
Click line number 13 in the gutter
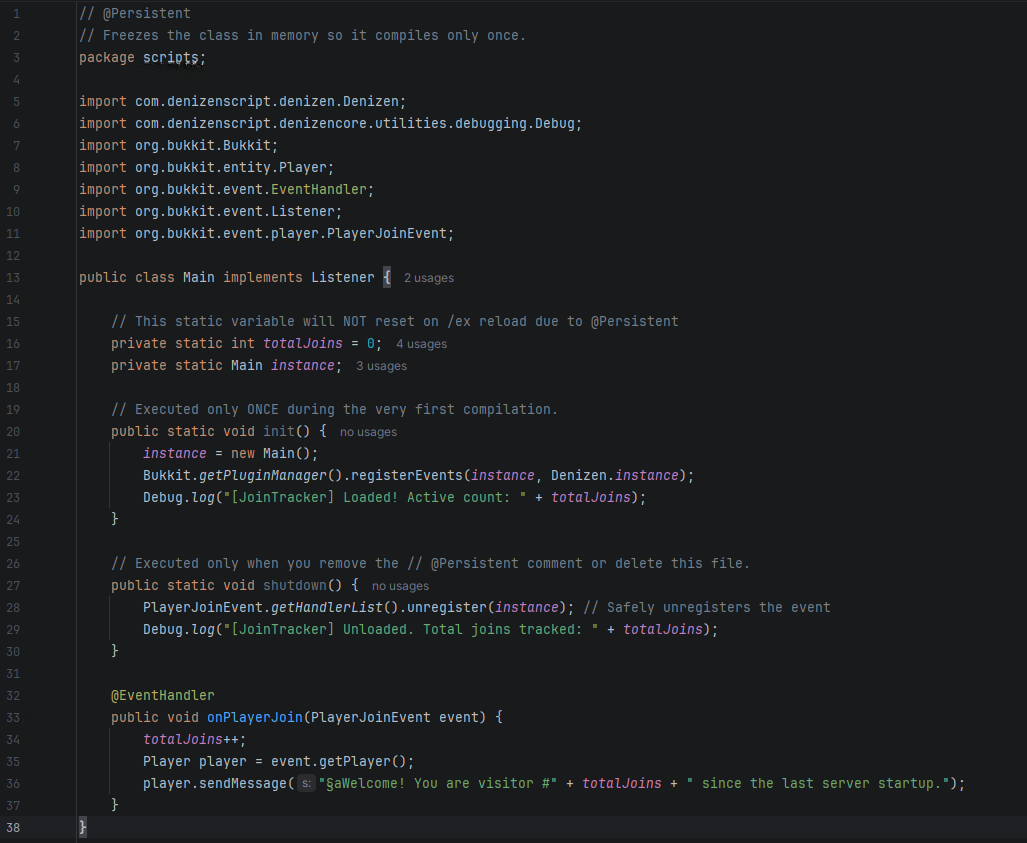point(13,278)
